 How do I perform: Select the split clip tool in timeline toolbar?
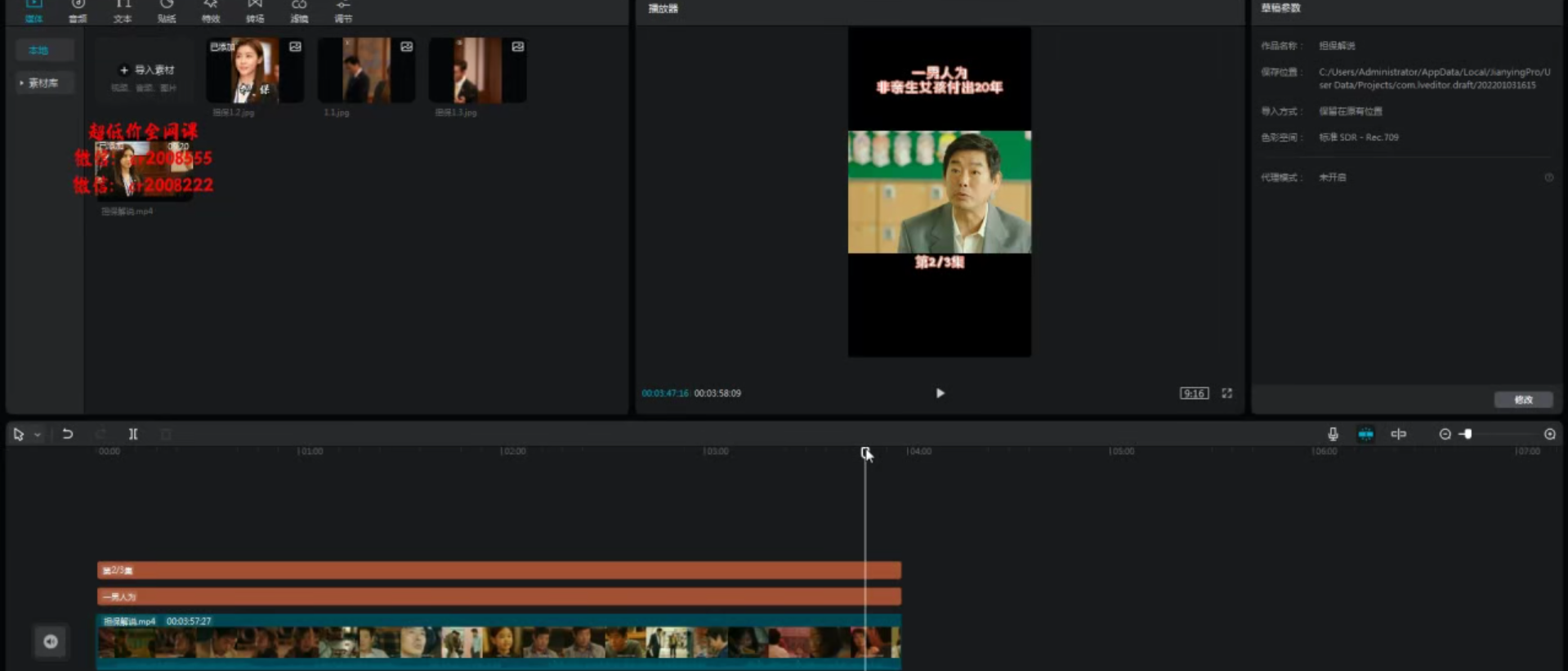tap(133, 434)
